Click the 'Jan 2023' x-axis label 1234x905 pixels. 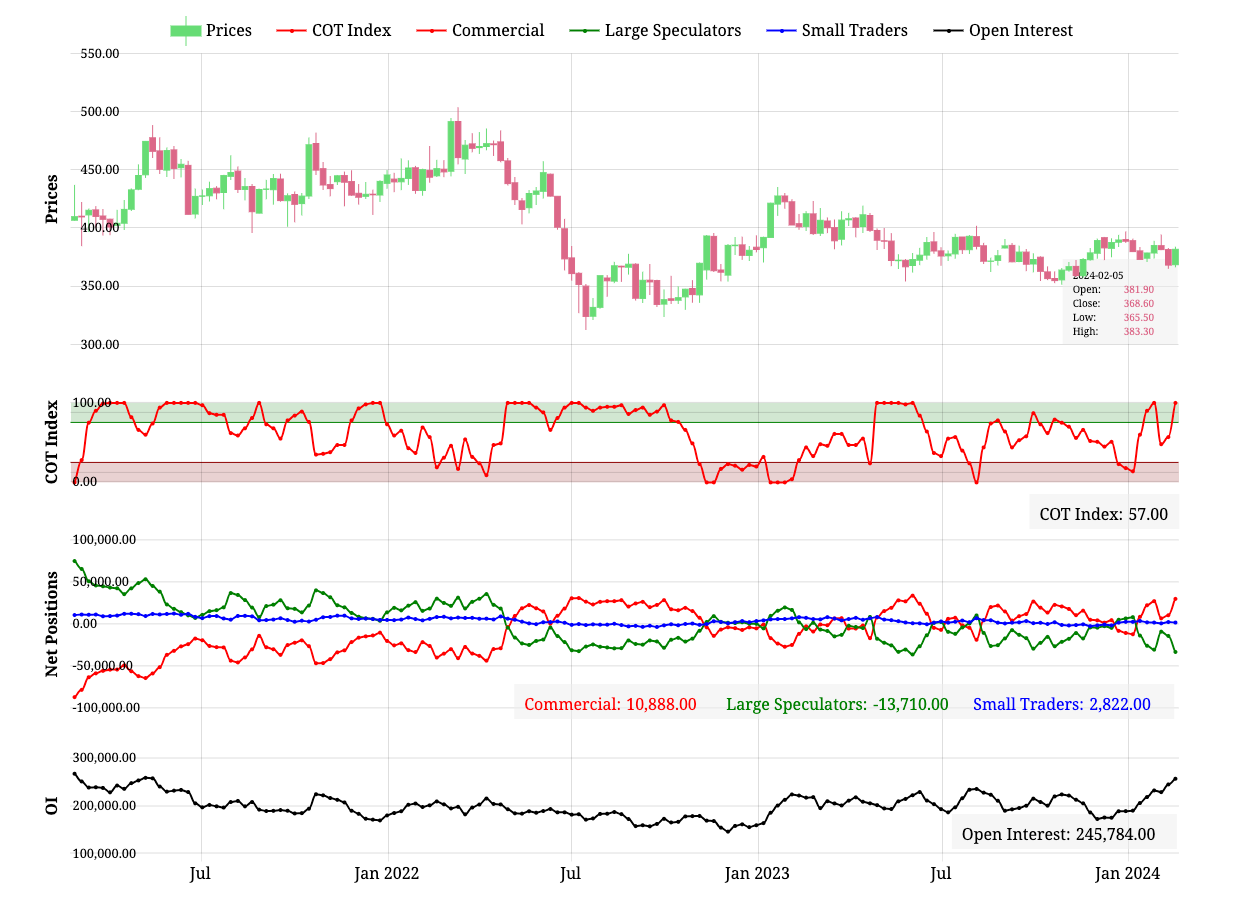coord(757,873)
